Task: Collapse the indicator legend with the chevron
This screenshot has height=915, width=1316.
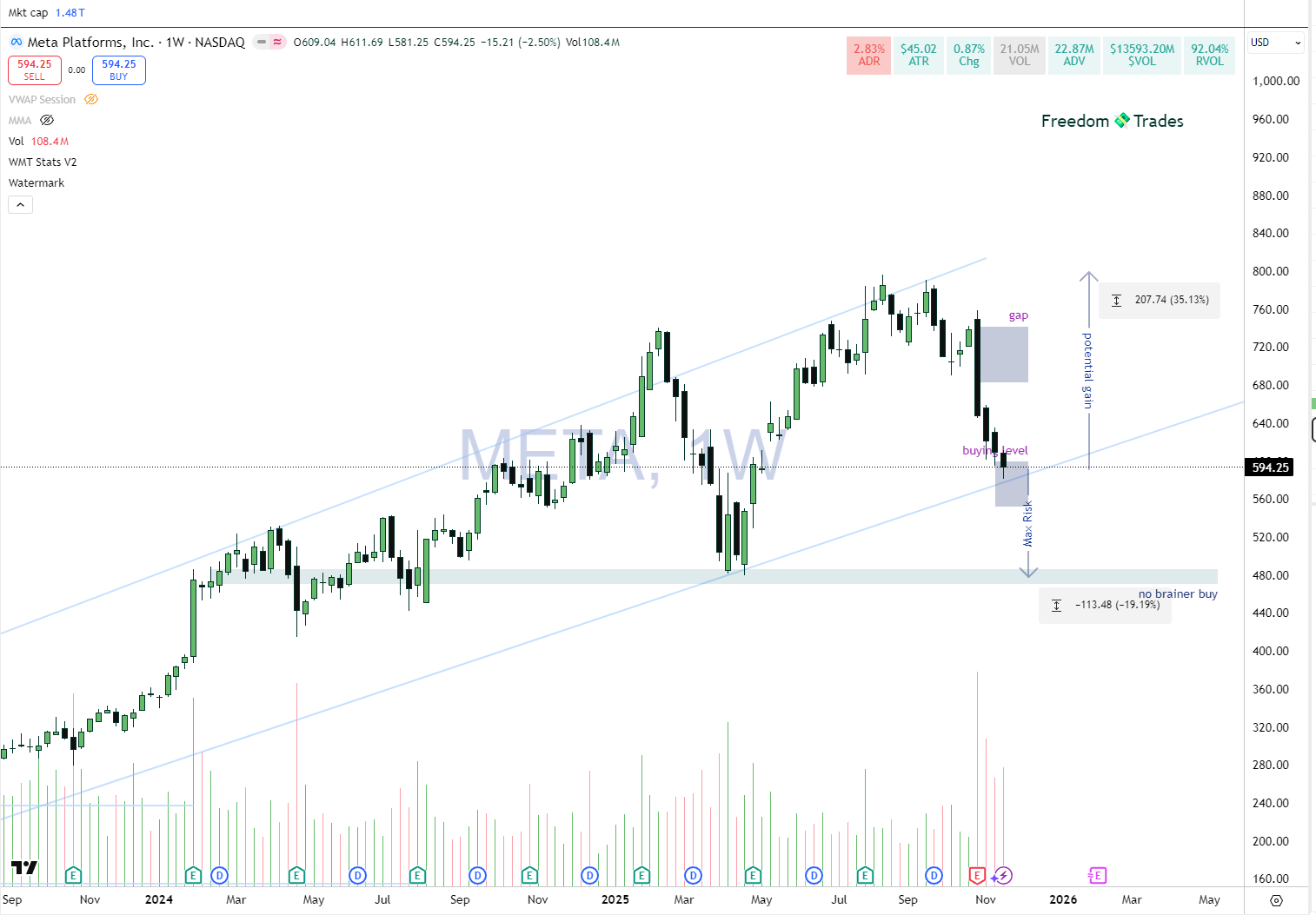Action: tap(21, 205)
